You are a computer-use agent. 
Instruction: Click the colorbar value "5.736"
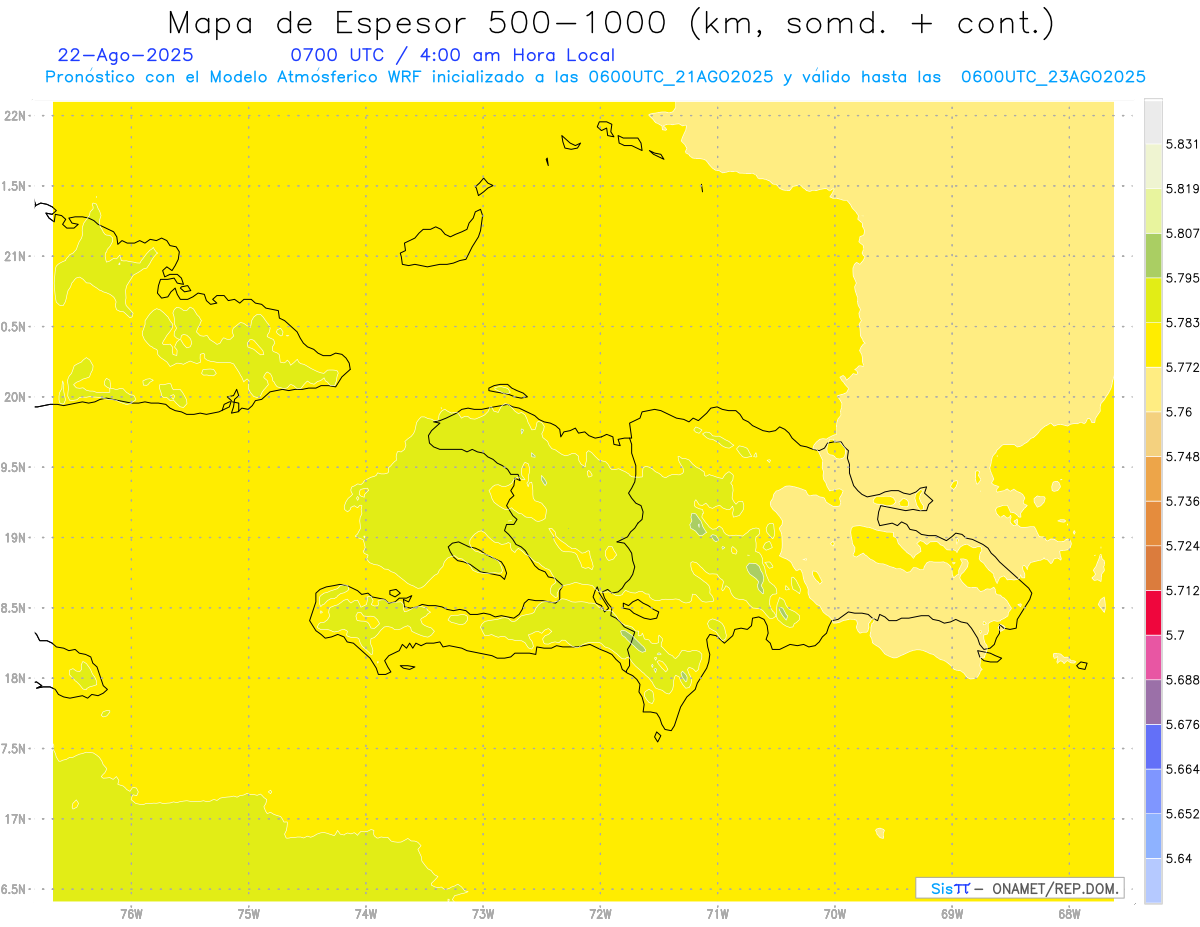(1182, 501)
